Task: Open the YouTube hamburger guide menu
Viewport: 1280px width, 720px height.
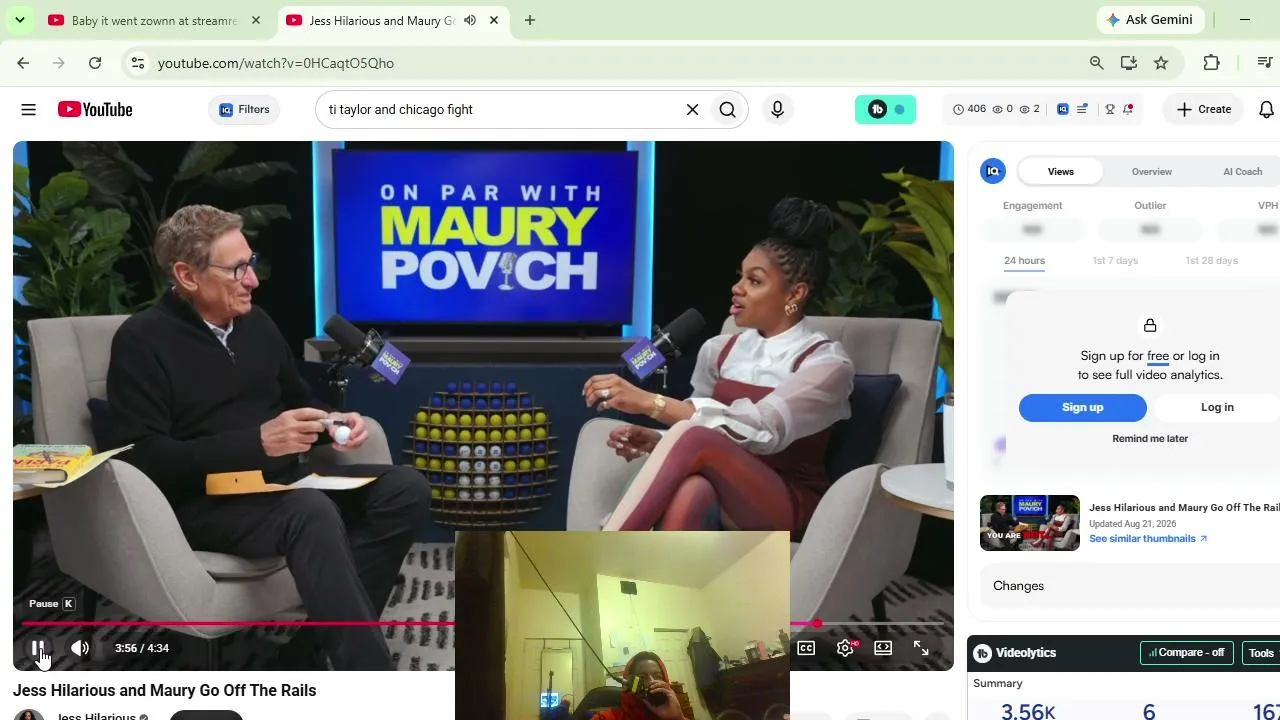Action: click(28, 109)
